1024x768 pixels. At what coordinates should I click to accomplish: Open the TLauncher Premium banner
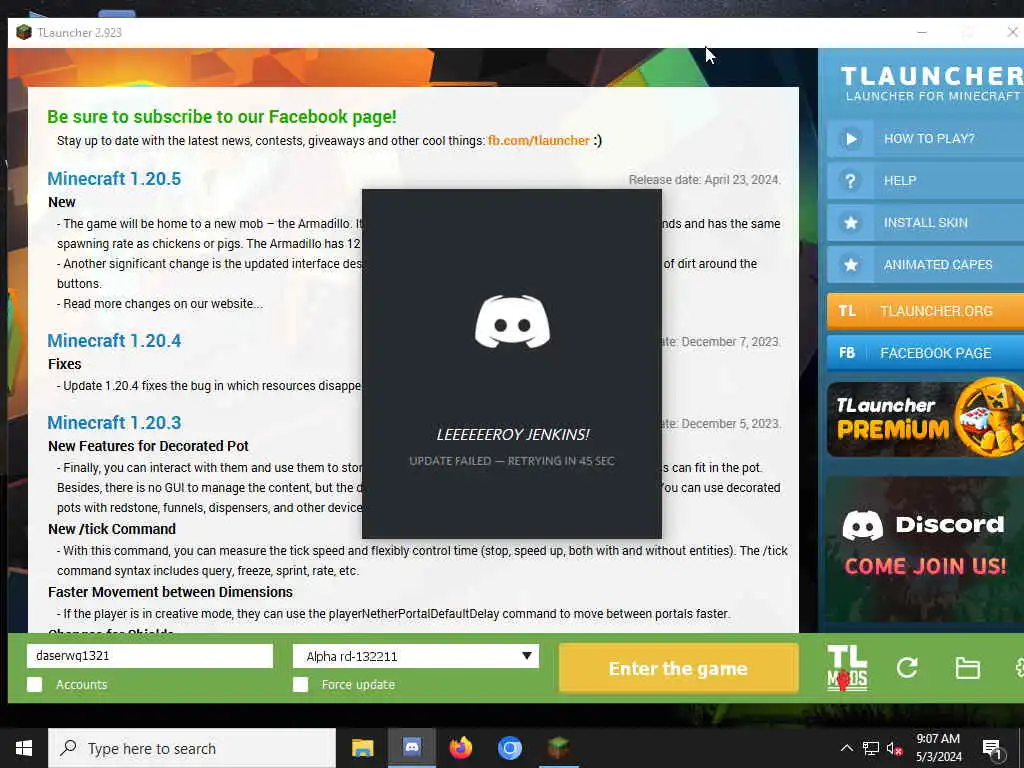point(925,419)
